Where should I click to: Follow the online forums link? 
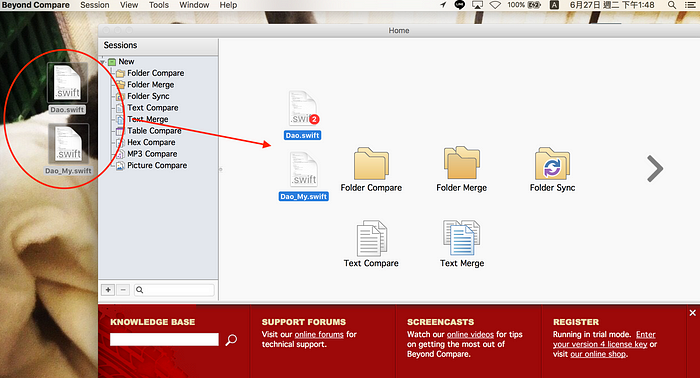pyautogui.click(x=319, y=334)
